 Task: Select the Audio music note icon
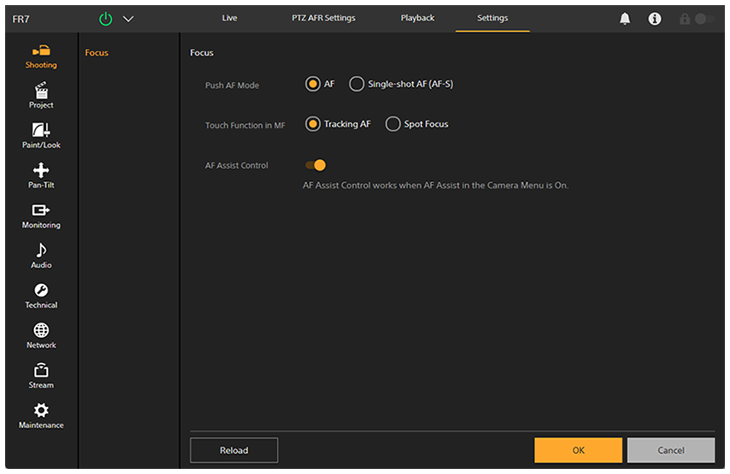click(41, 256)
